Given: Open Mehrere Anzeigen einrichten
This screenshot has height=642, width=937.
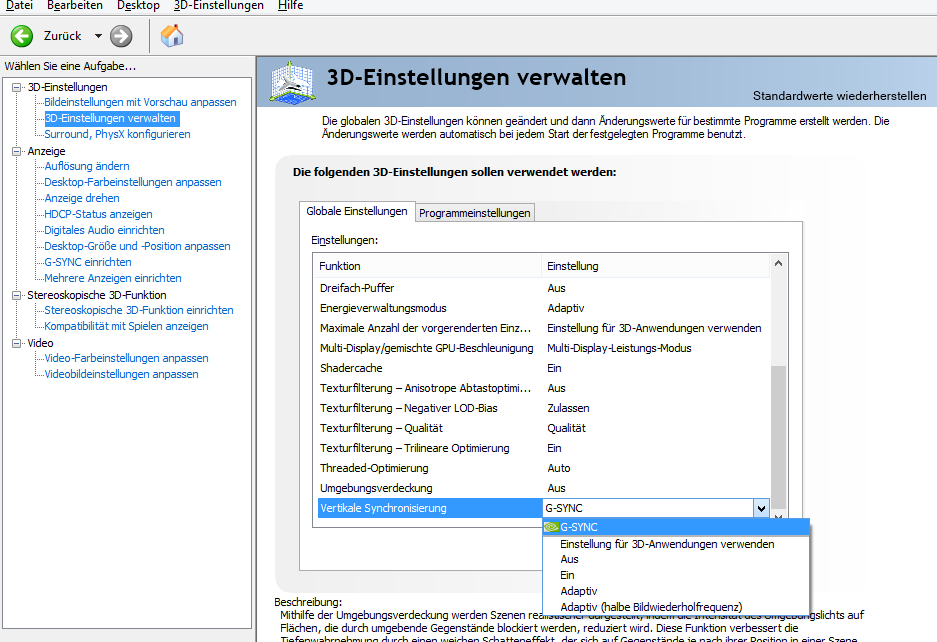Looking at the screenshot, I should tap(113, 278).
